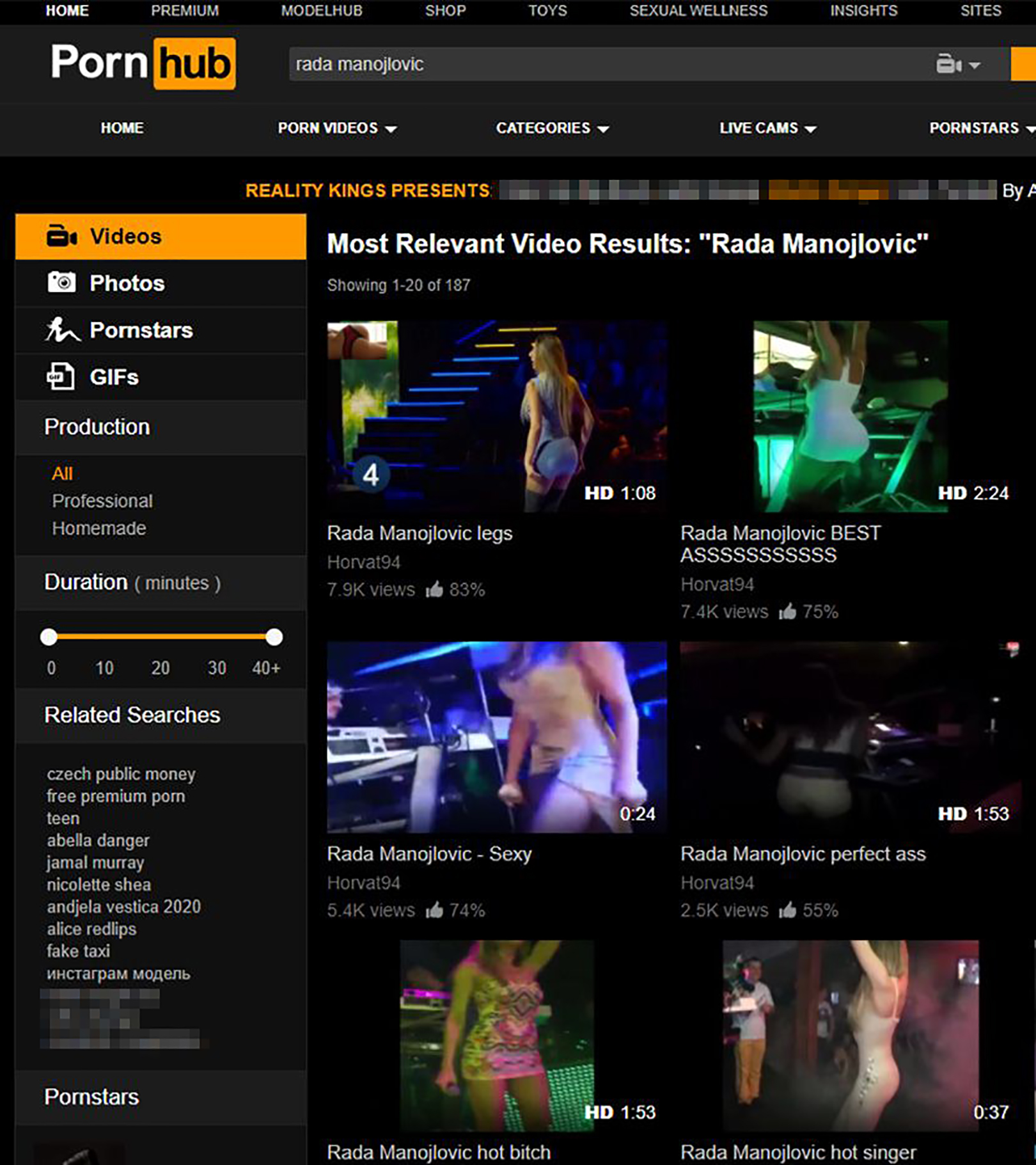Open the uploader profile Horvat94
1036x1165 pixels.
point(364,562)
